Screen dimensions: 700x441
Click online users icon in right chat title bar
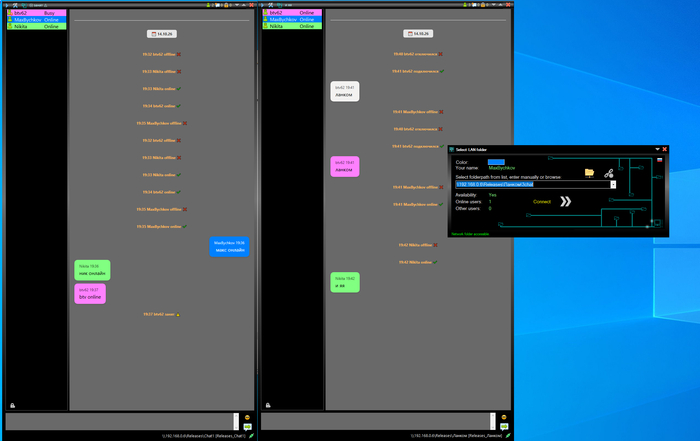coord(465,5)
